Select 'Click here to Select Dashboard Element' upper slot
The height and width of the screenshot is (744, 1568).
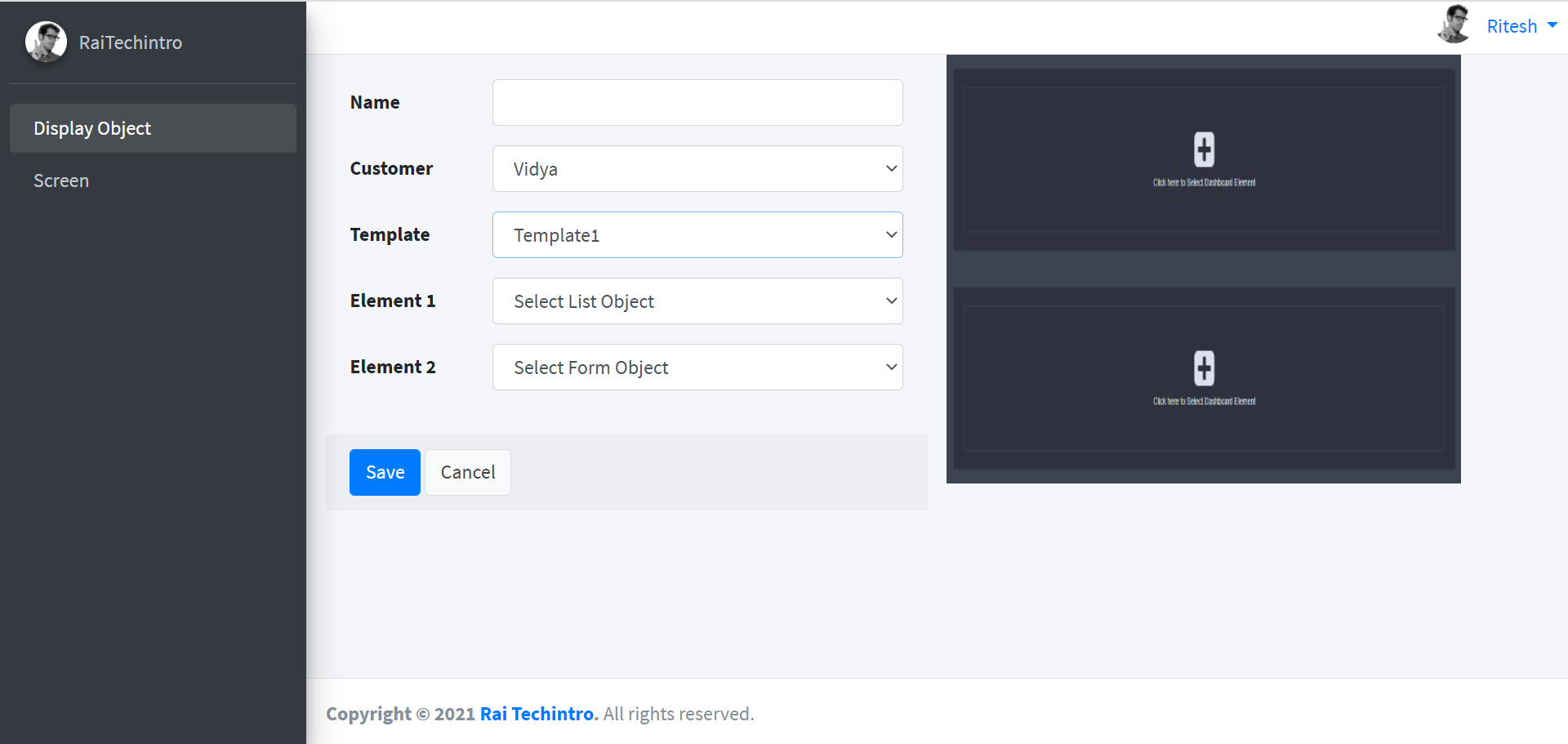pyautogui.click(x=1204, y=183)
